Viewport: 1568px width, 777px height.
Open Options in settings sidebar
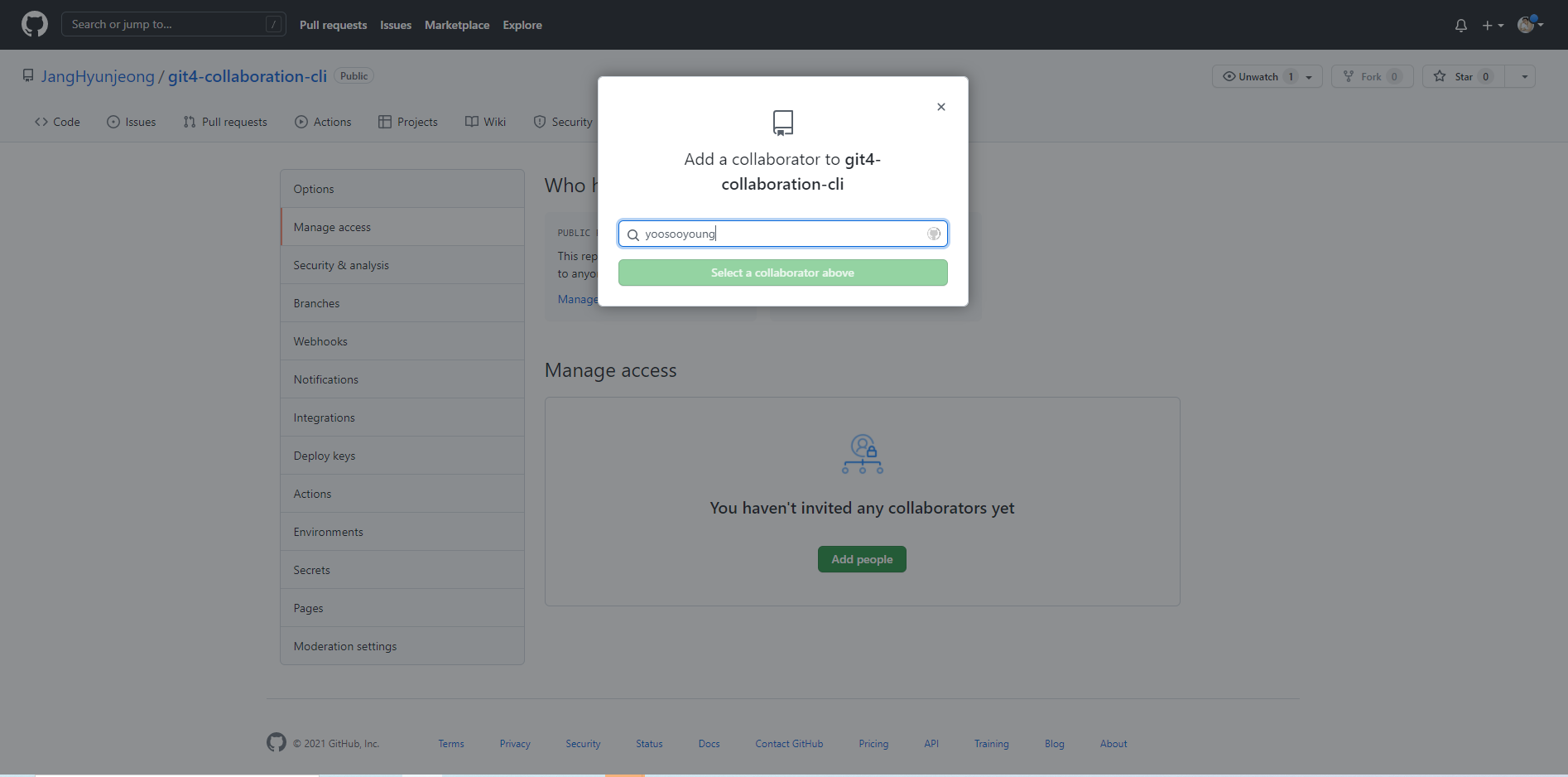(402, 189)
